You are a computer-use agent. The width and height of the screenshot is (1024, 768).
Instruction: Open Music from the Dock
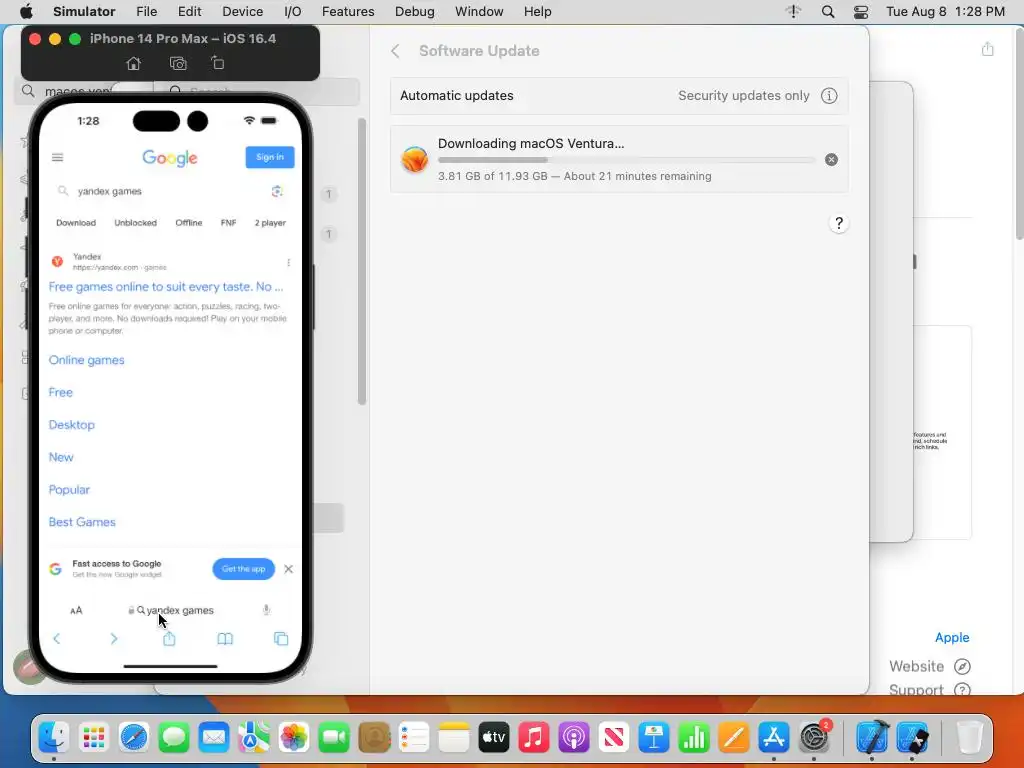click(534, 738)
